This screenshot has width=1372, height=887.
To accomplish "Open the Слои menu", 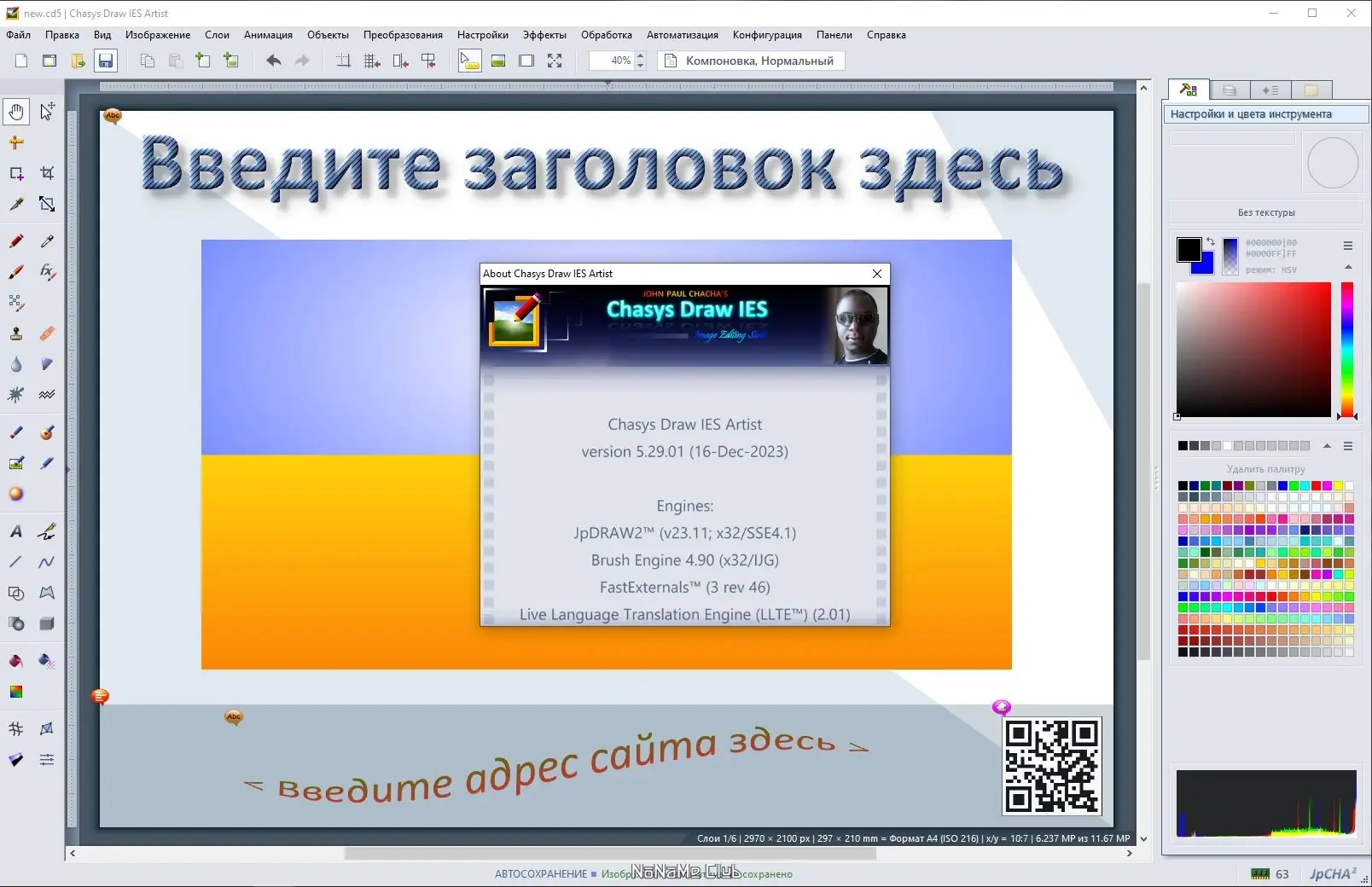I will tap(217, 35).
